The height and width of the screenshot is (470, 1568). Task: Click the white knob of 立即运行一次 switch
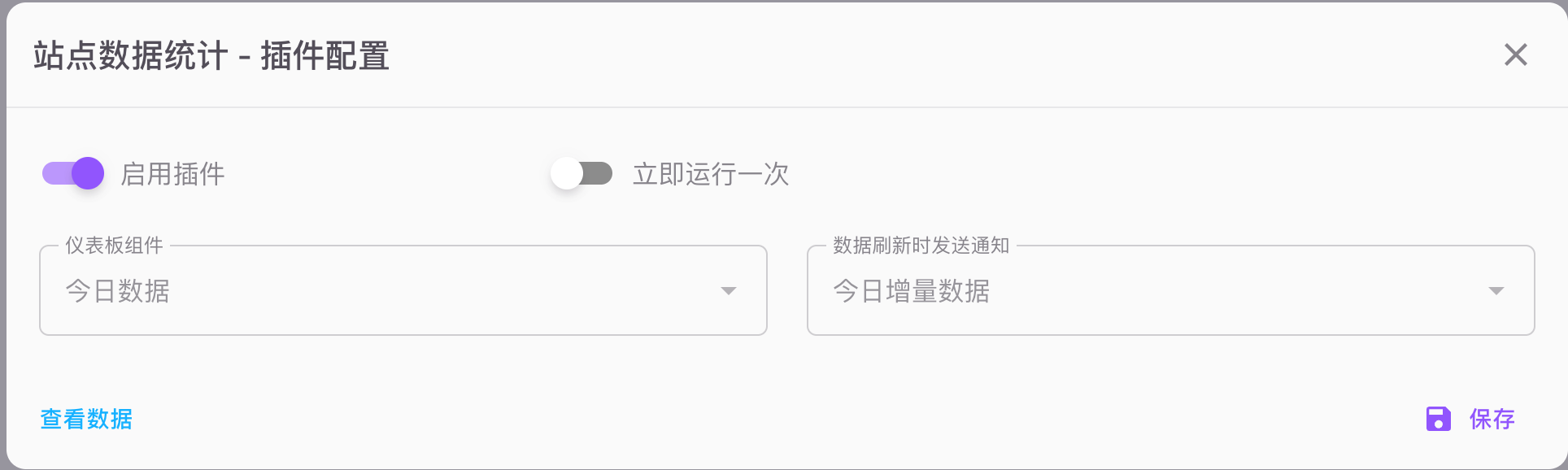pos(567,173)
